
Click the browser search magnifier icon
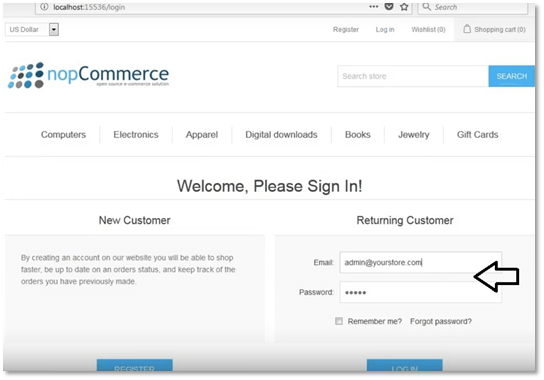(x=426, y=7)
